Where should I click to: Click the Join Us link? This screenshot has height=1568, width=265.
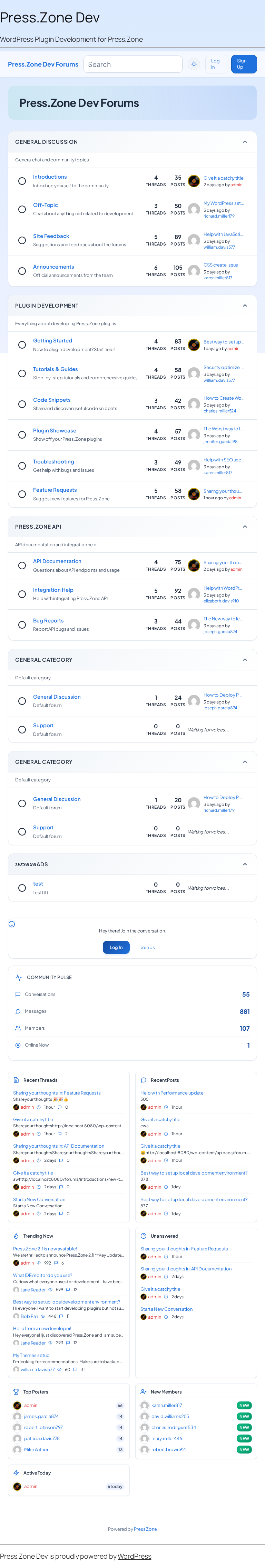pos(148,947)
